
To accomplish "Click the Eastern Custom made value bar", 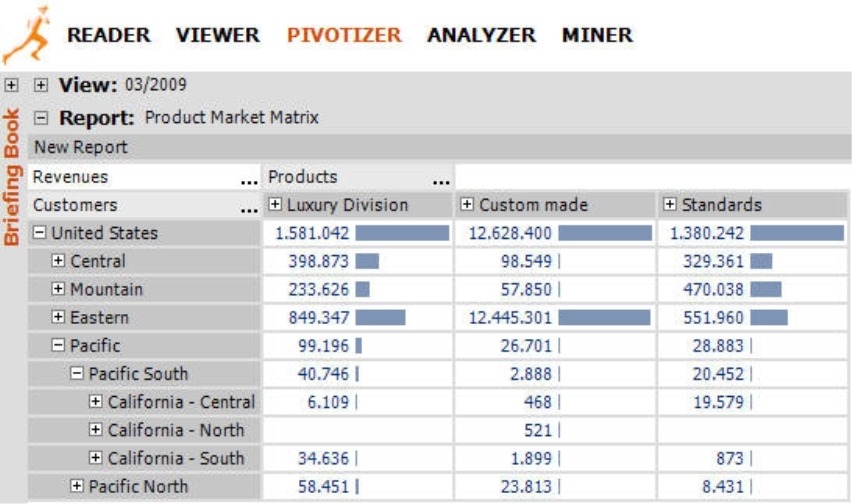I will pos(604,318).
